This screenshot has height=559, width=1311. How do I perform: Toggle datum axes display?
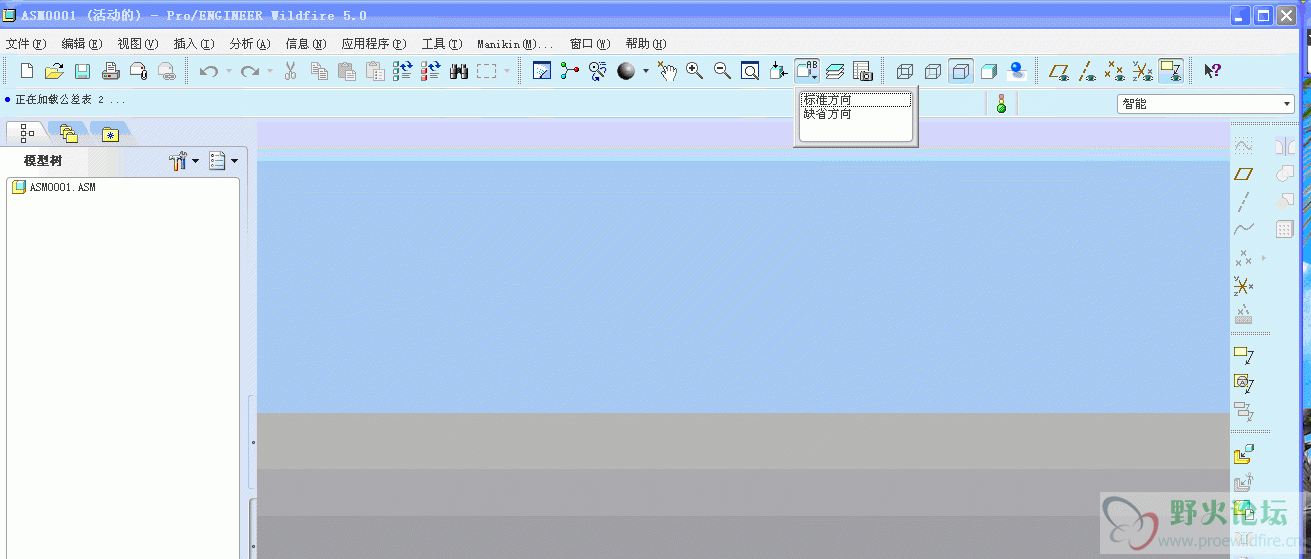pyautogui.click(x=1086, y=71)
